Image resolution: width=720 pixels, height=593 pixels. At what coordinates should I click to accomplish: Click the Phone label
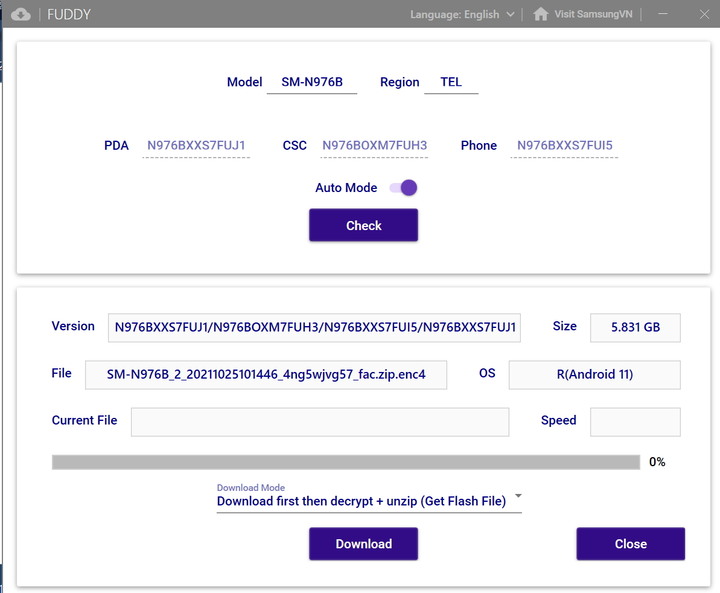478,146
